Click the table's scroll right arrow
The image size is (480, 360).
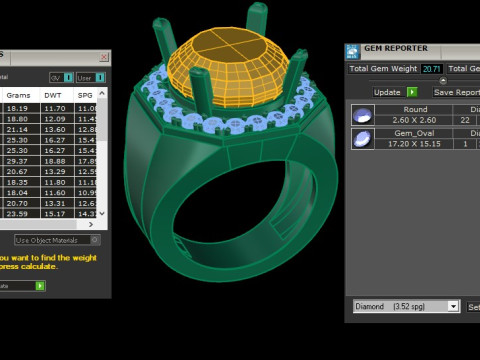click(91, 225)
